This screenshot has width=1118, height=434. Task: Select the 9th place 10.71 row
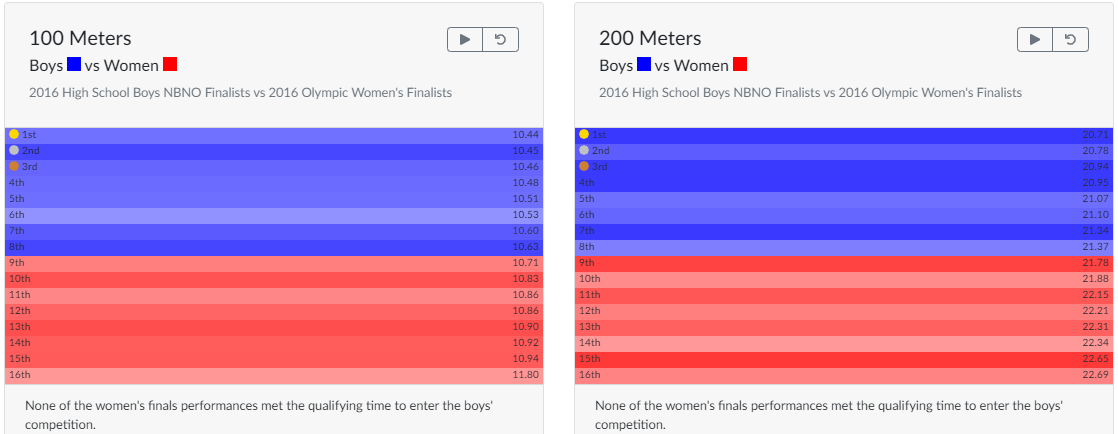pos(273,263)
